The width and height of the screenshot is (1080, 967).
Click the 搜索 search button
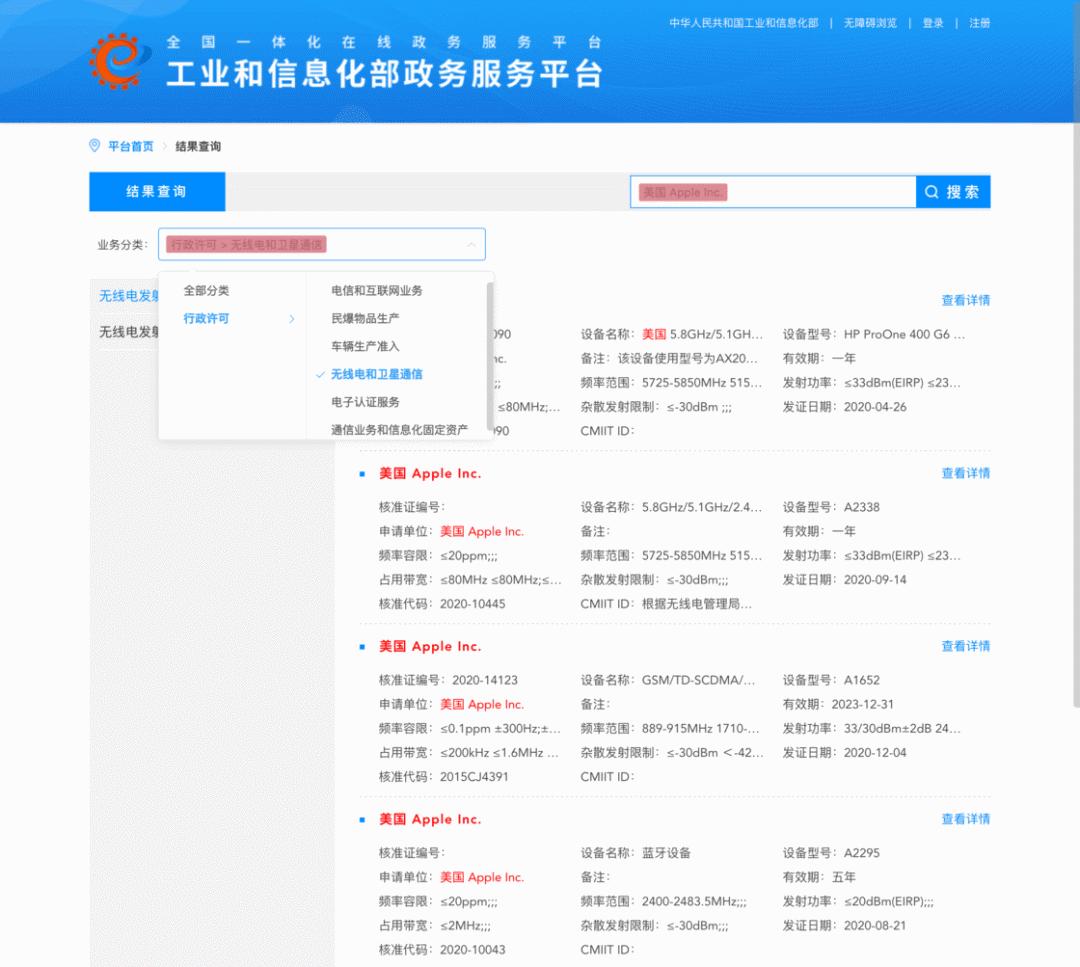pos(953,192)
